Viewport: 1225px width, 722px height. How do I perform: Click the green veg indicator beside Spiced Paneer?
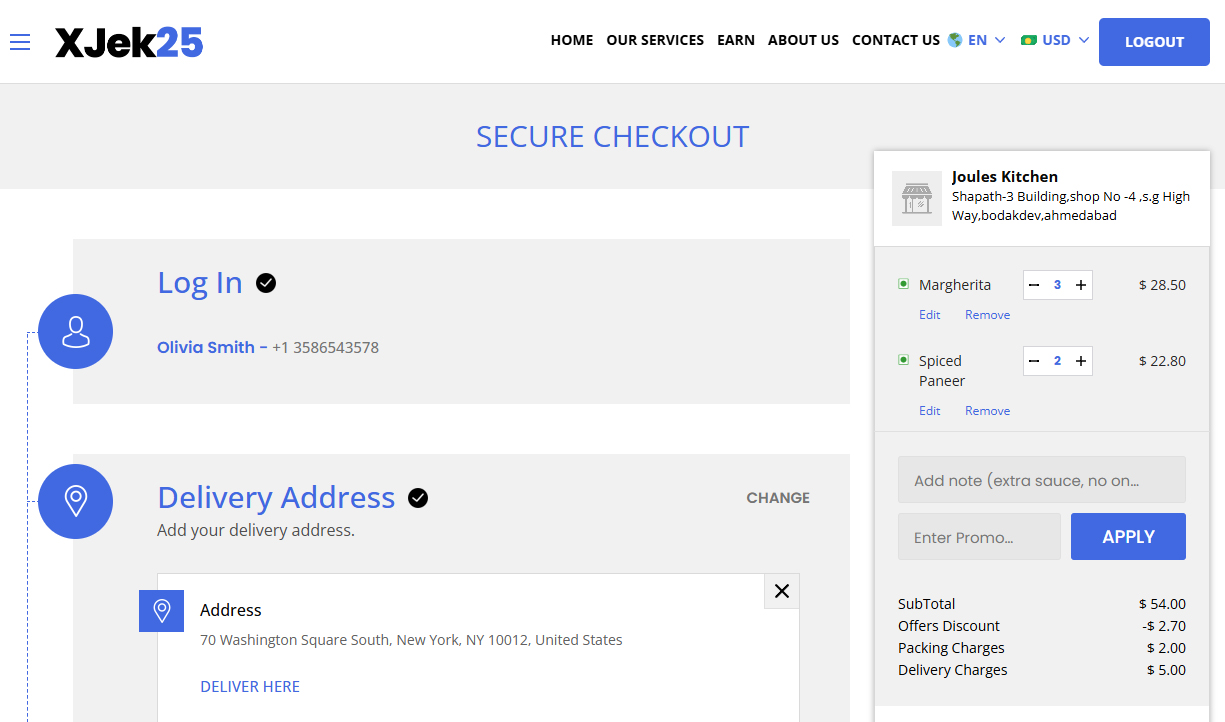pyautogui.click(x=902, y=360)
